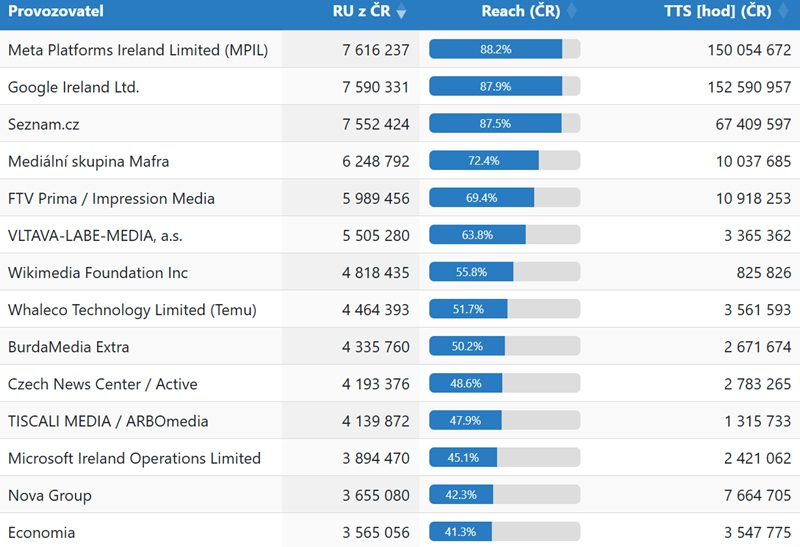This screenshot has width=800, height=547.
Task: Open Whaleco Technology Limited (Temu) entry
Action: tap(132, 310)
